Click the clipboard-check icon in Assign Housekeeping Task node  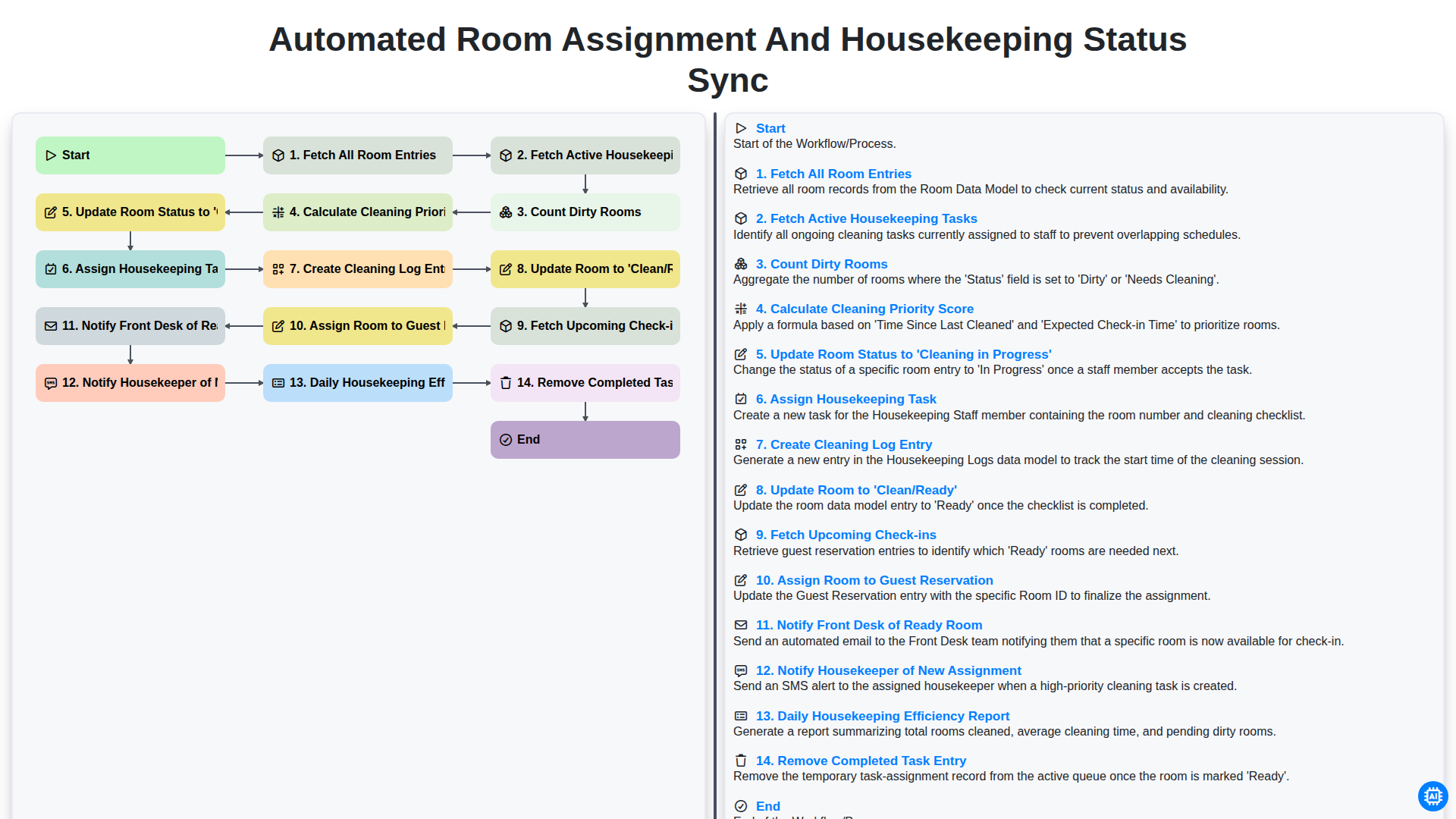coord(51,269)
